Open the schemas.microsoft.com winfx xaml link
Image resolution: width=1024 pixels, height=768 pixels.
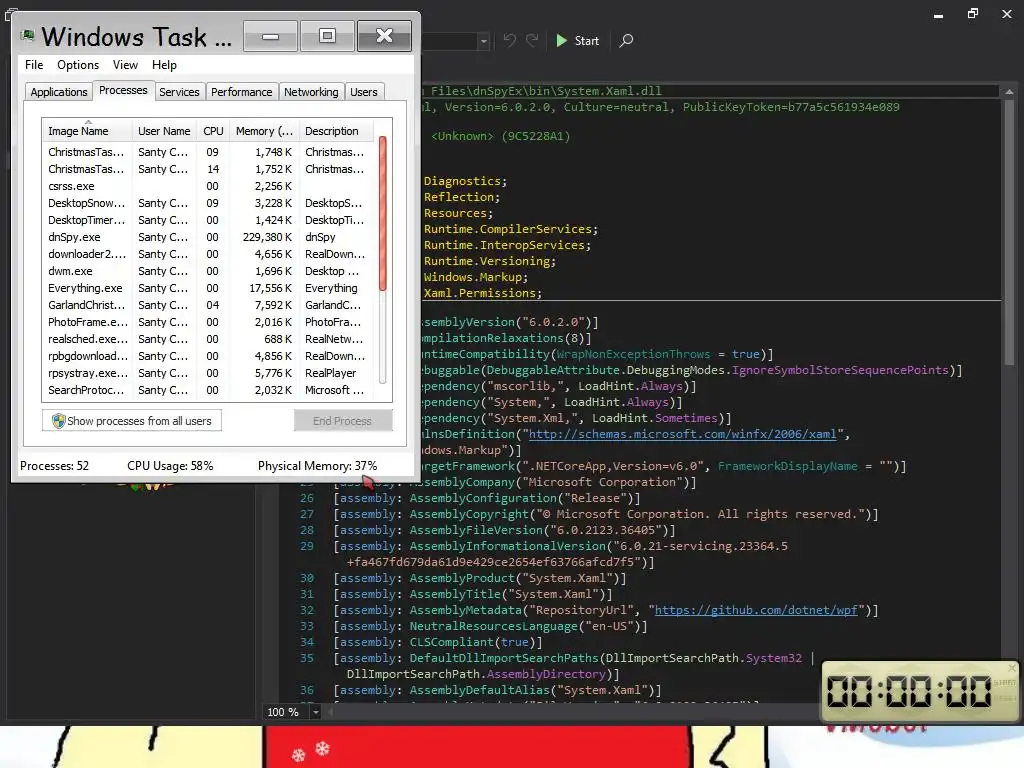coord(682,434)
